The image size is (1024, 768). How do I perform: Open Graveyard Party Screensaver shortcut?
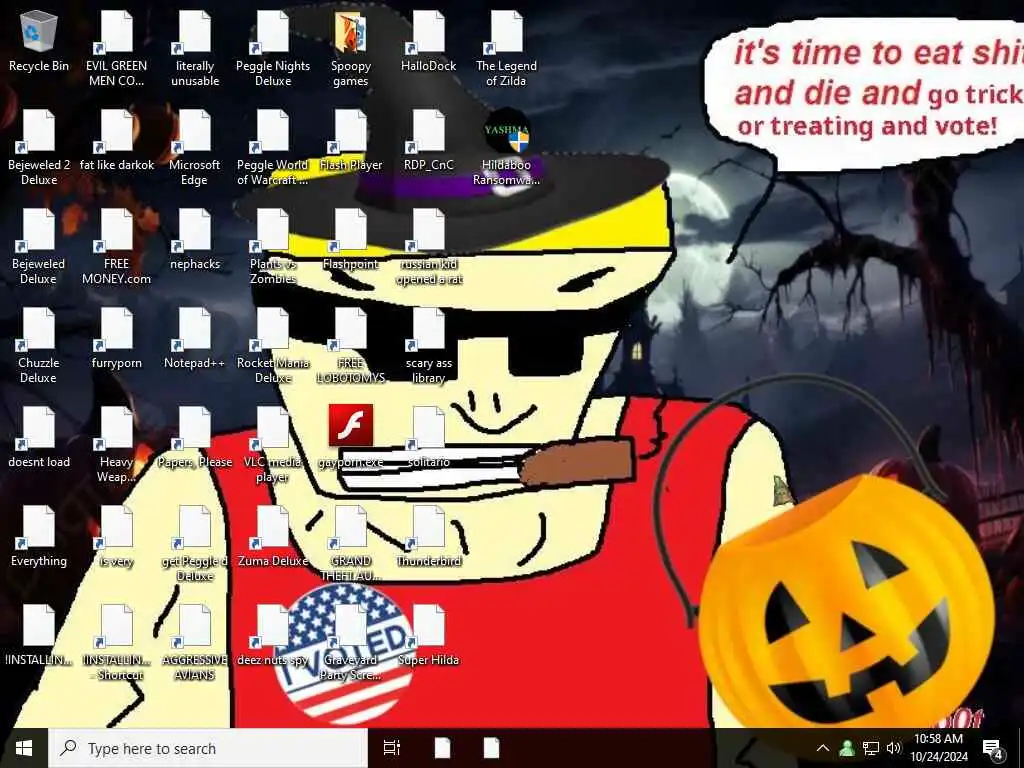coord(351,644)
